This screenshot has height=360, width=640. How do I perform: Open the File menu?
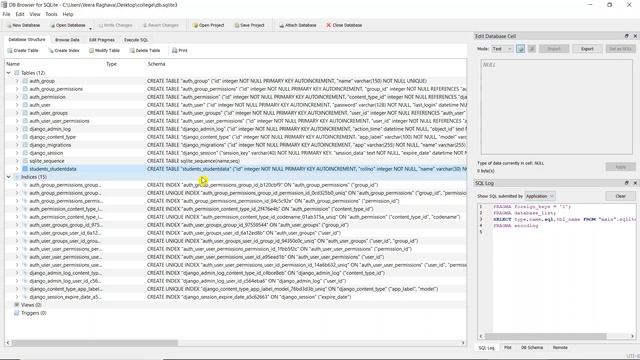[7, 14]
